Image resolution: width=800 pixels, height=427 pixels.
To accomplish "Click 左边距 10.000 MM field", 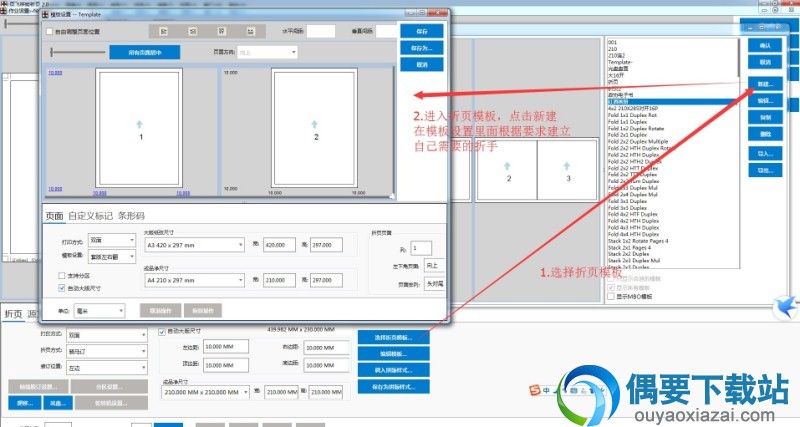I will (x=226, y=347).
